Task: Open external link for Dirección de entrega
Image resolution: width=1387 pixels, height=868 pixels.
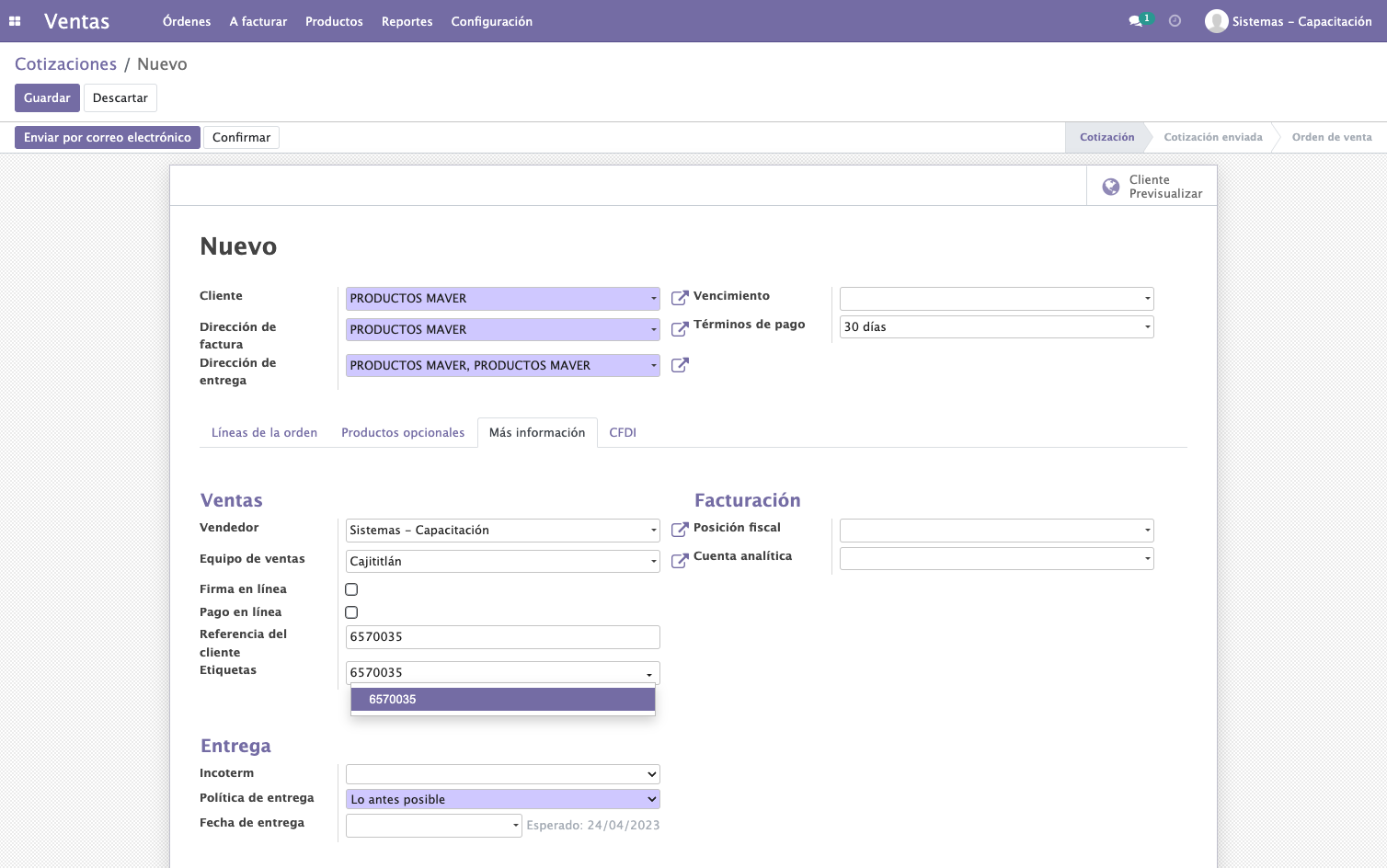Action: point(680,365)
